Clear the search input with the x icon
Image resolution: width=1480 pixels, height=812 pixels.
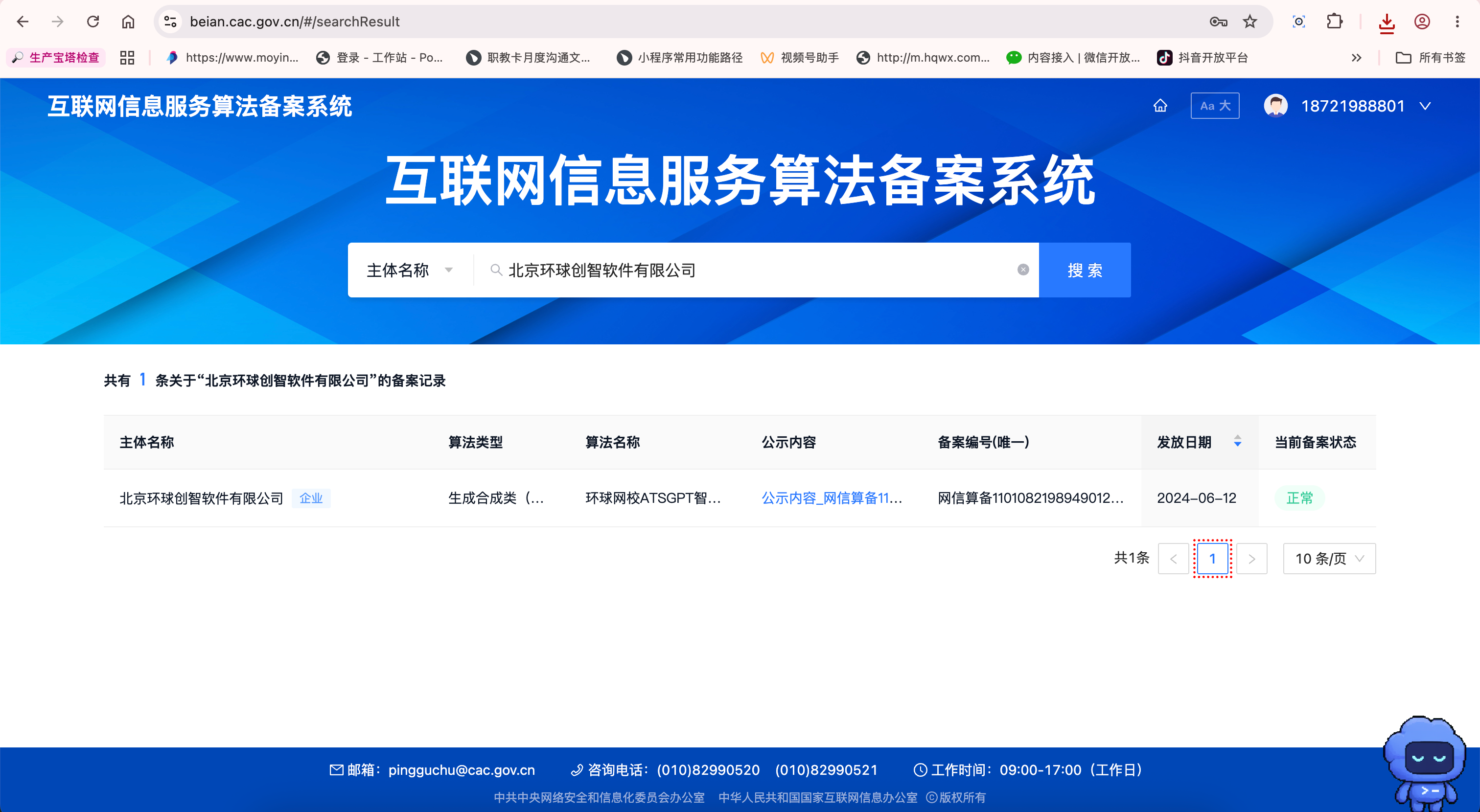pyautogui.click(x=1023, y=270)
